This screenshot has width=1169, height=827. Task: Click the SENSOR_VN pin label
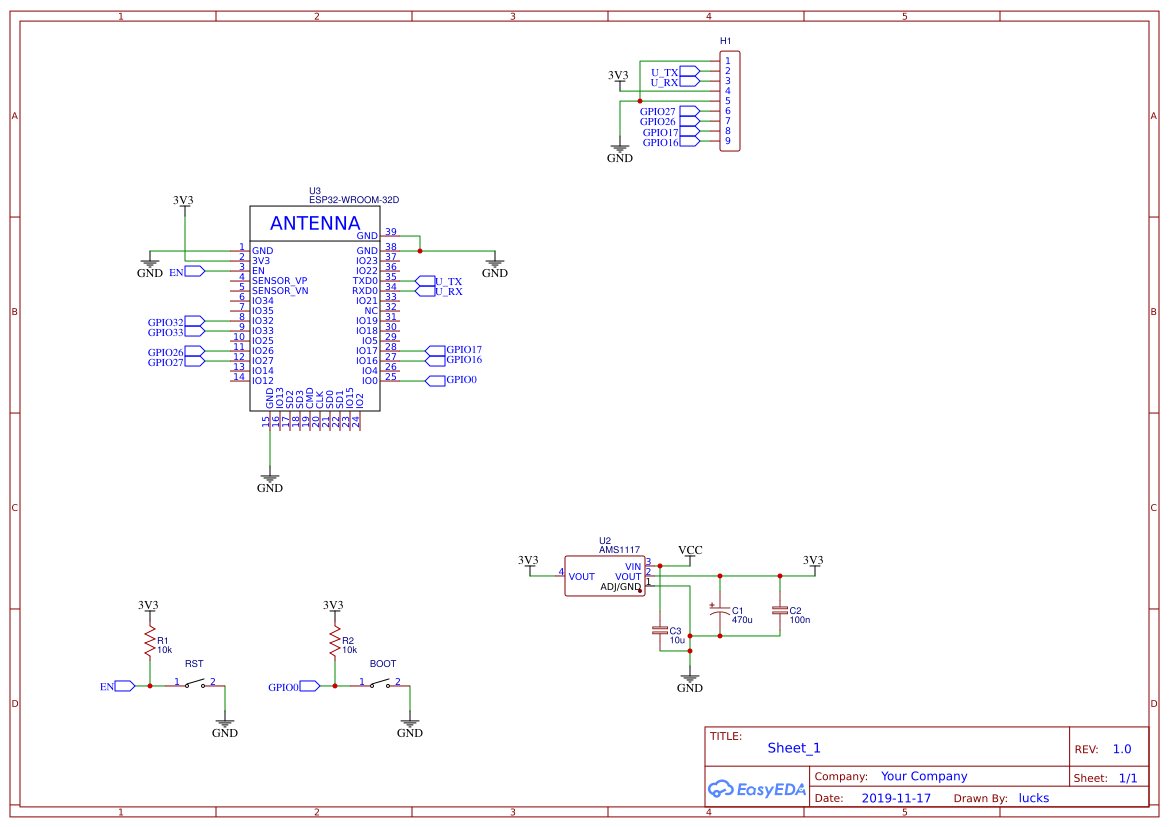tap(280, 291)
